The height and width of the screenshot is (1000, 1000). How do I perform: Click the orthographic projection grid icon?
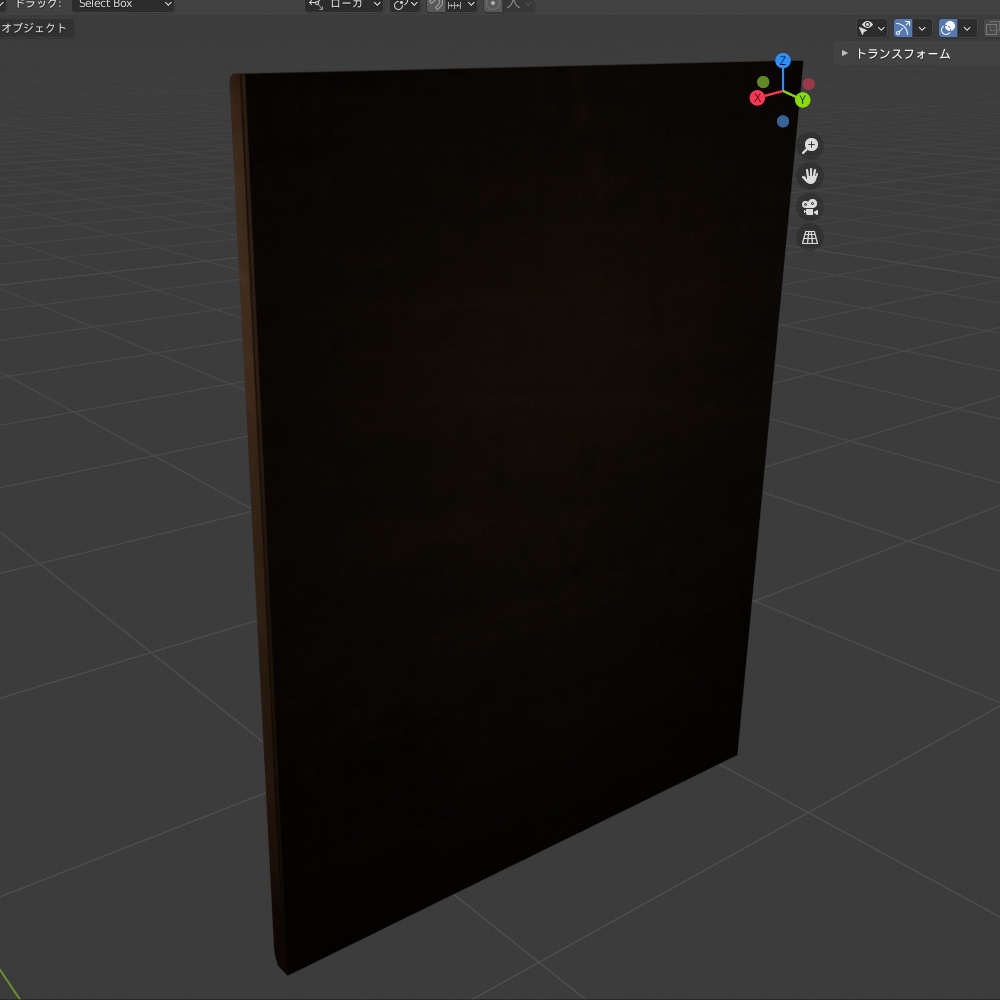click(809, 237)
